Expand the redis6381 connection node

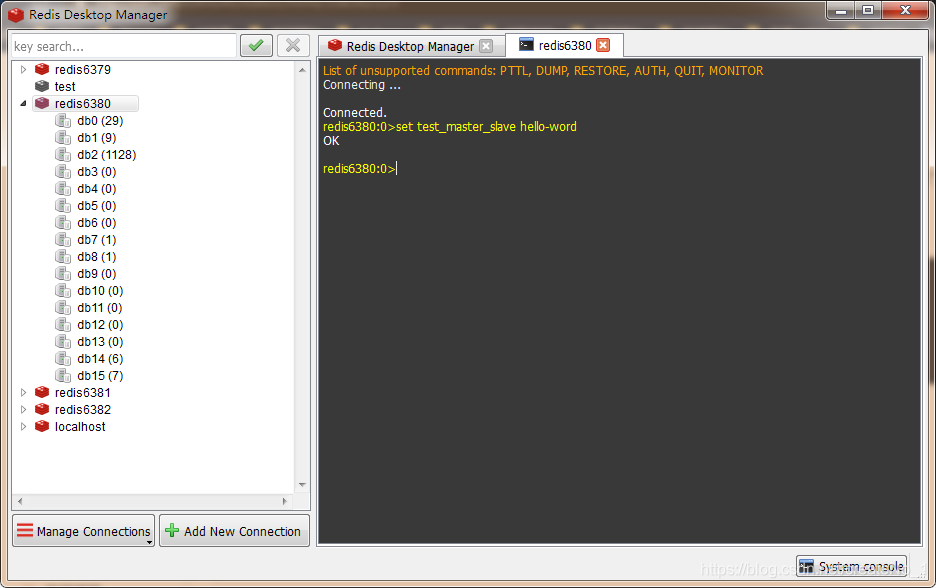coord(23,392)
